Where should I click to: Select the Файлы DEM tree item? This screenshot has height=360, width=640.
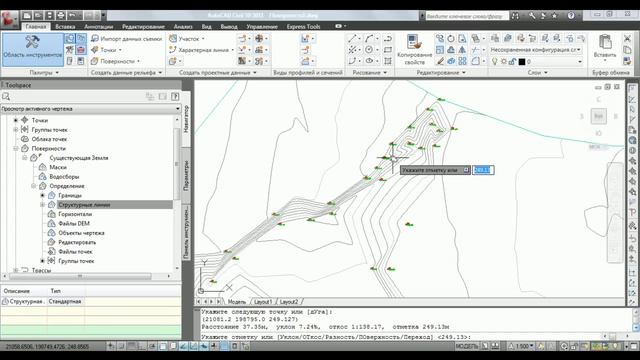(x=73, y=224)
